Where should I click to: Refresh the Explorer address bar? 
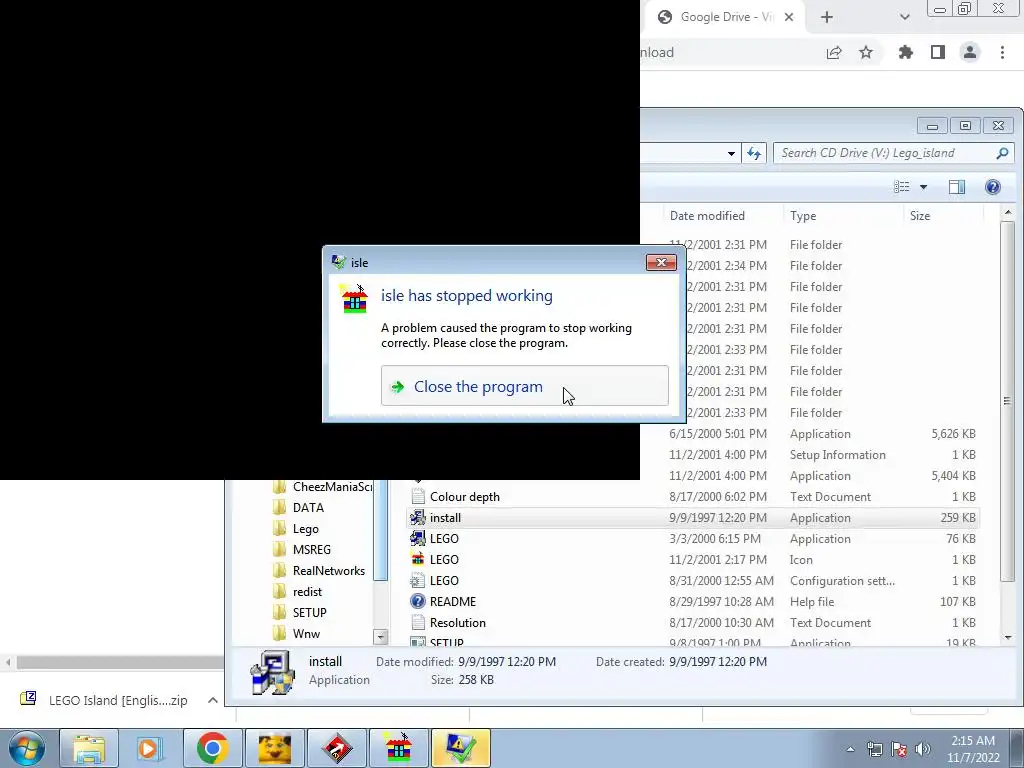click(754, 153)
